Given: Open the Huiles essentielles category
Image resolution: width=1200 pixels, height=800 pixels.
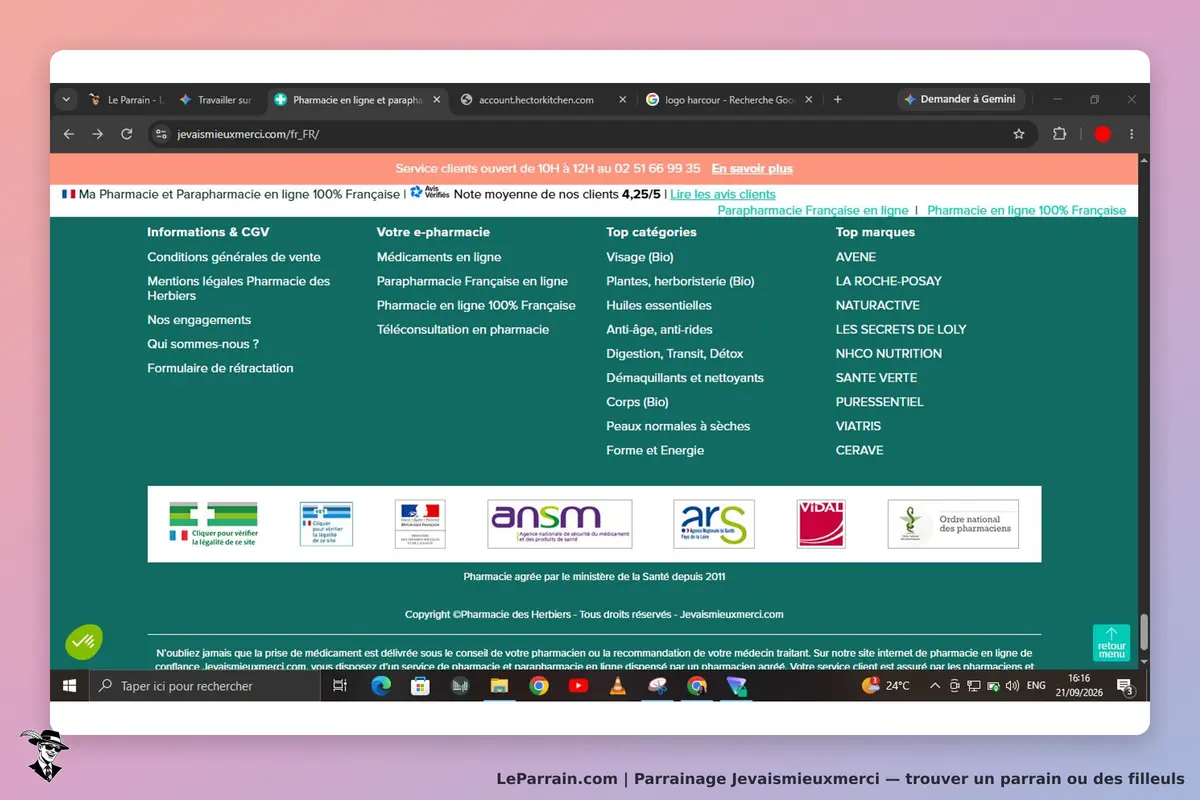Looking at the screenshot, I should click(659, 306).
